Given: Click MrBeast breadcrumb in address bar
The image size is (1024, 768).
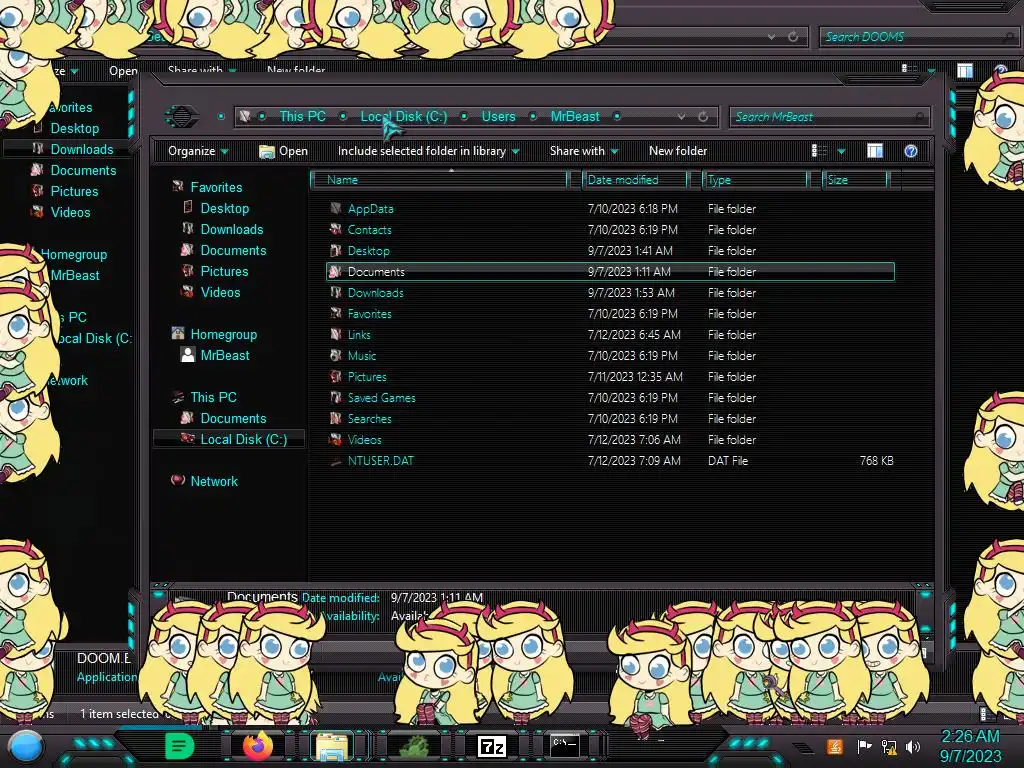Looking at the screenshot, I should (575, 116).
